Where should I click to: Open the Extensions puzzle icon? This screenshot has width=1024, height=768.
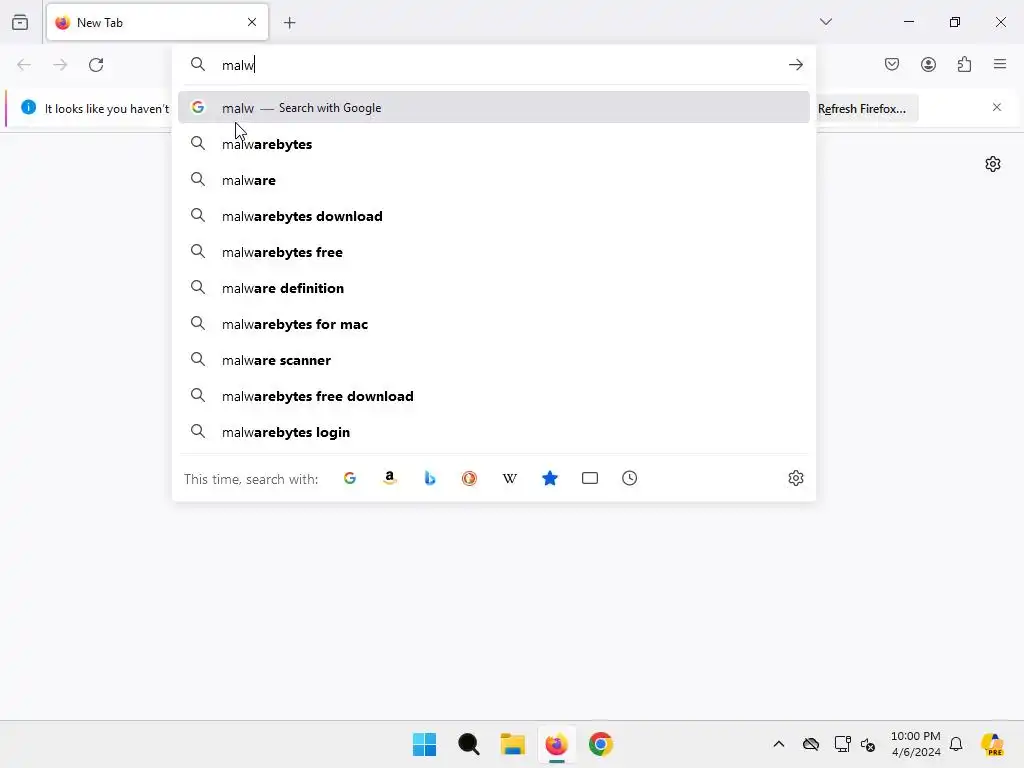[965, 64]
